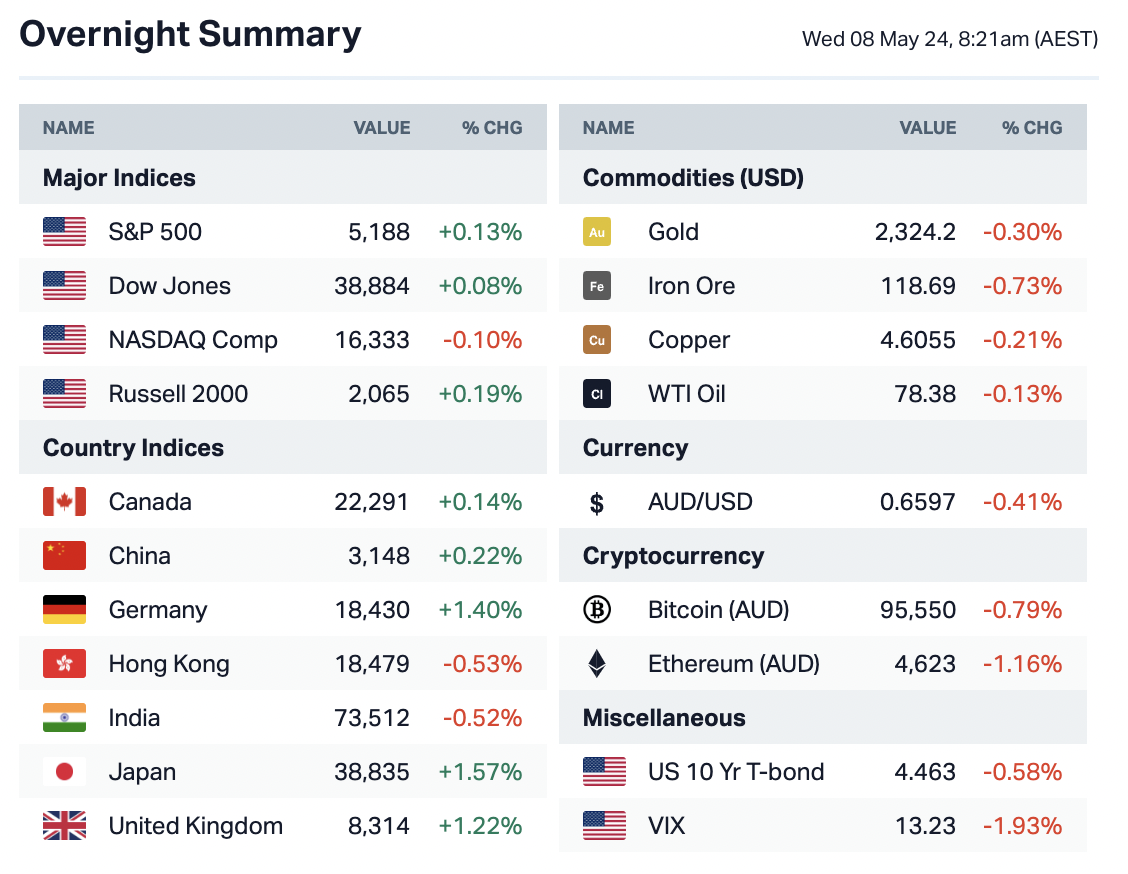Click the Major Indices section heading

119,179
